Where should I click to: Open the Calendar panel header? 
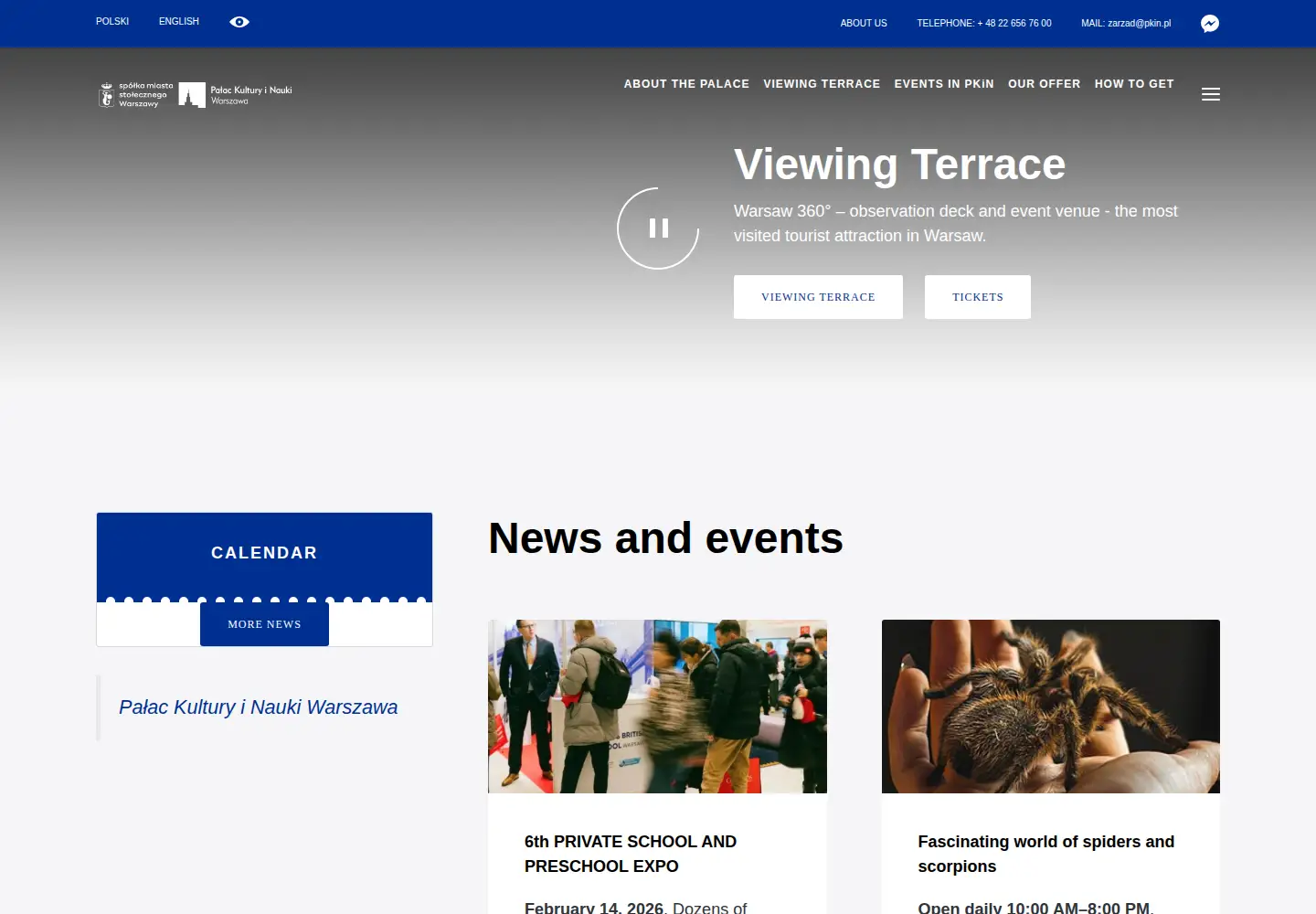click(x=264, y=556)
